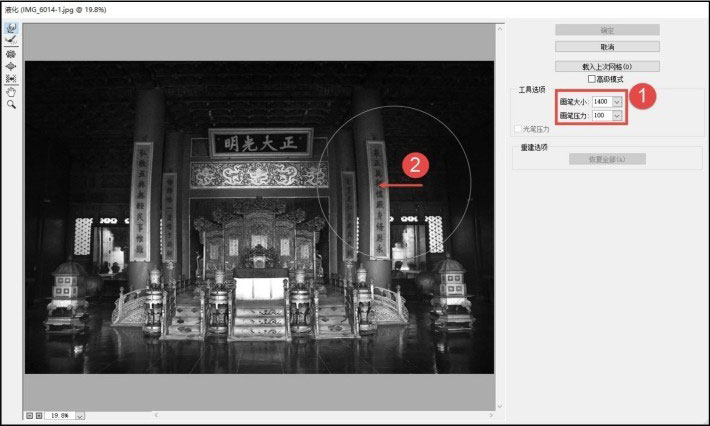Click the 画笔大小 label
The width and height of the screenshot is (710, 426).
(574, 102)
